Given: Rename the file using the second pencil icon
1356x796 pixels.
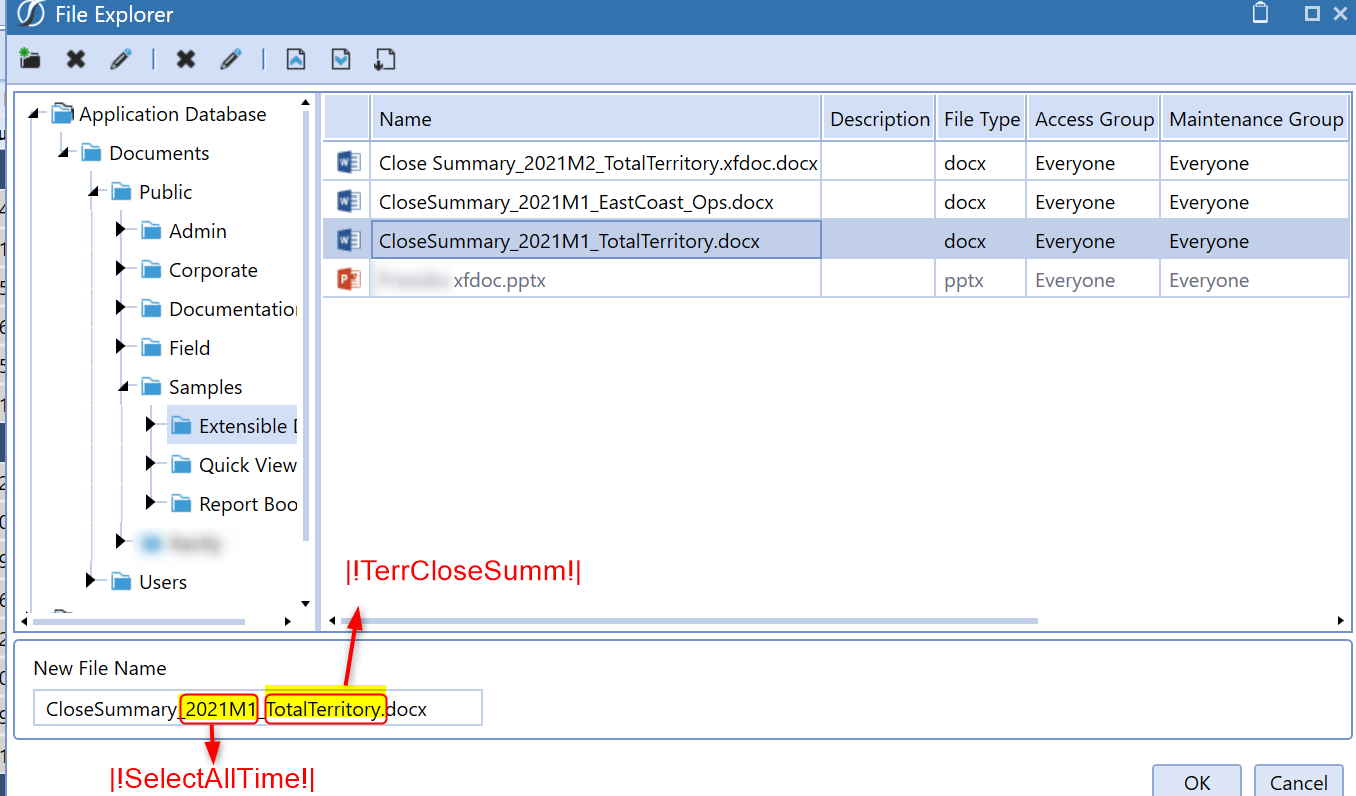Looking at the screenshot, I should [231, 59].
